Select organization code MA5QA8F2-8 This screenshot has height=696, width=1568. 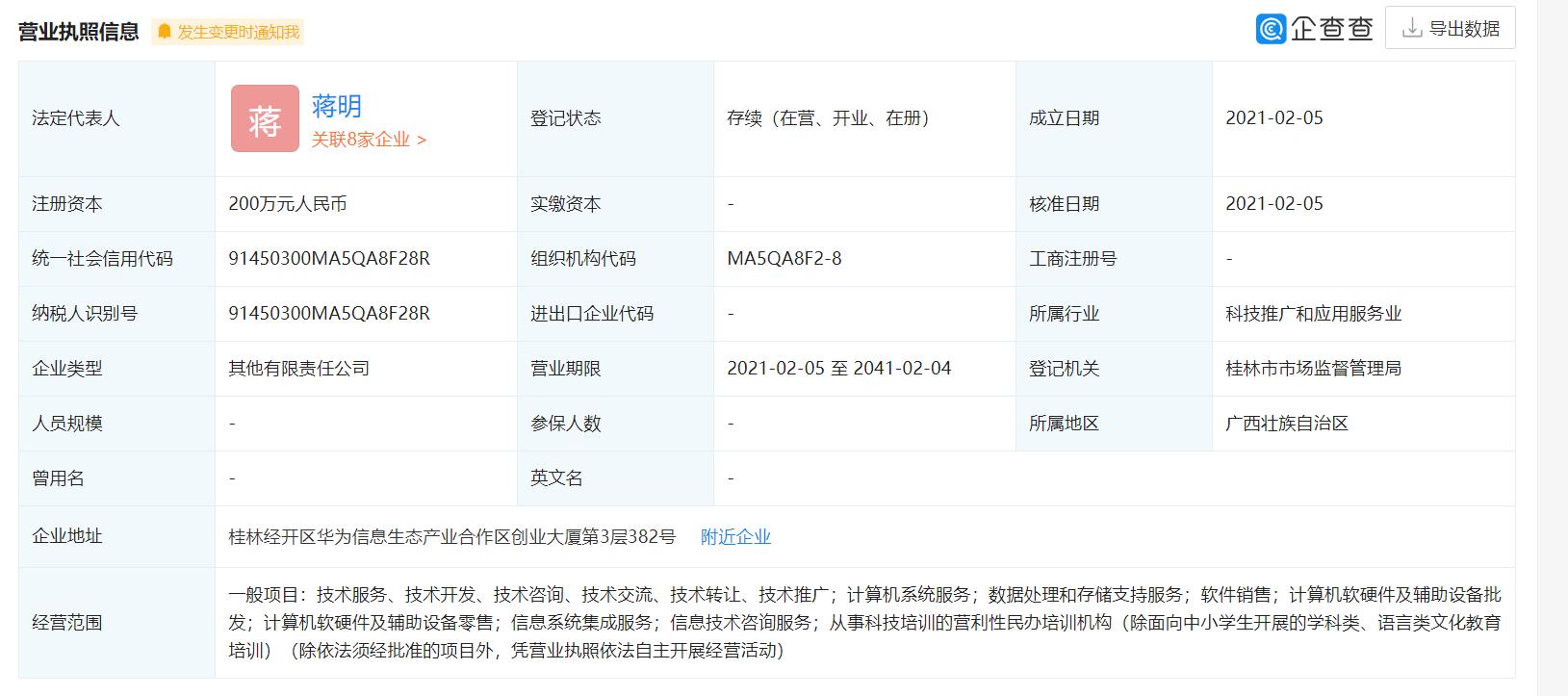784,259
